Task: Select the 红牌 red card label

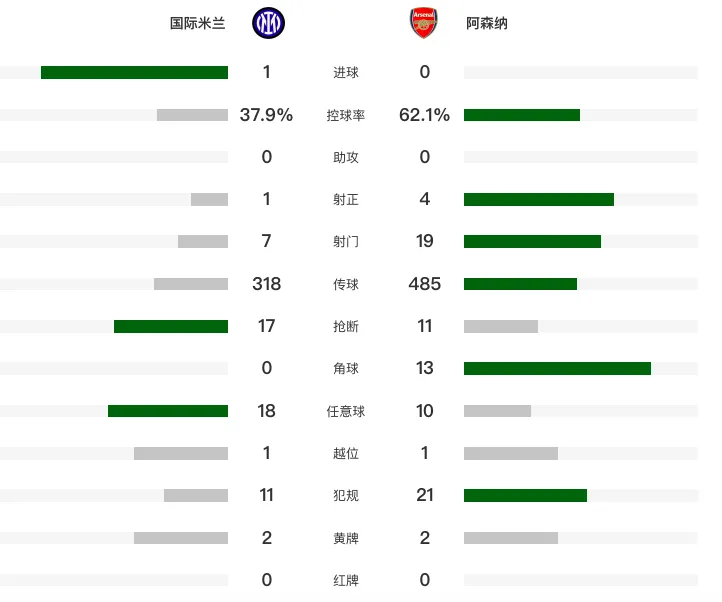Action: pos(346,580)
